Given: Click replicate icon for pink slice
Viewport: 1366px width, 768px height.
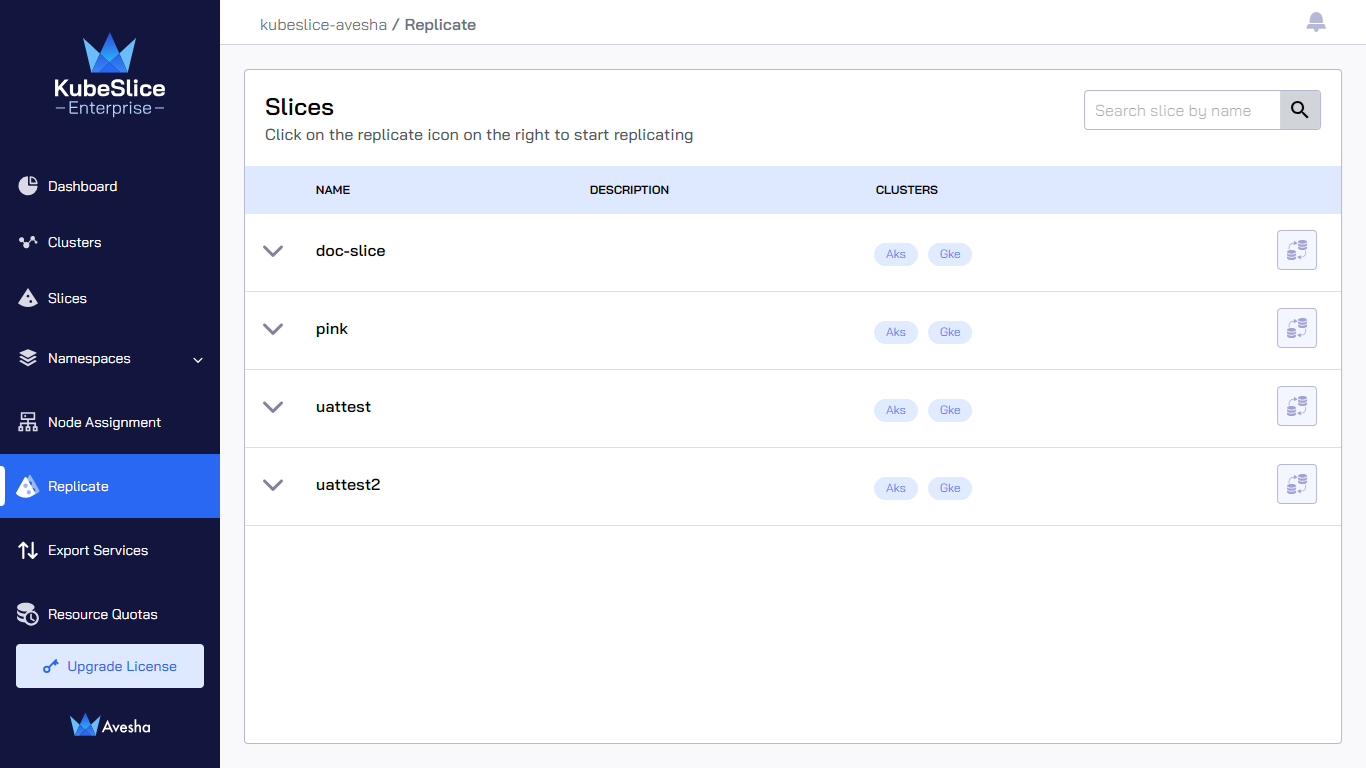Looking at the screenshot, I should pyautogui.click(x=1297, y=328).
